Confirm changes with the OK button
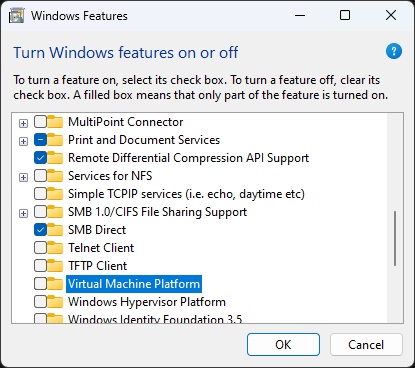Screen dimensions: 415x368 click(283, 344)
